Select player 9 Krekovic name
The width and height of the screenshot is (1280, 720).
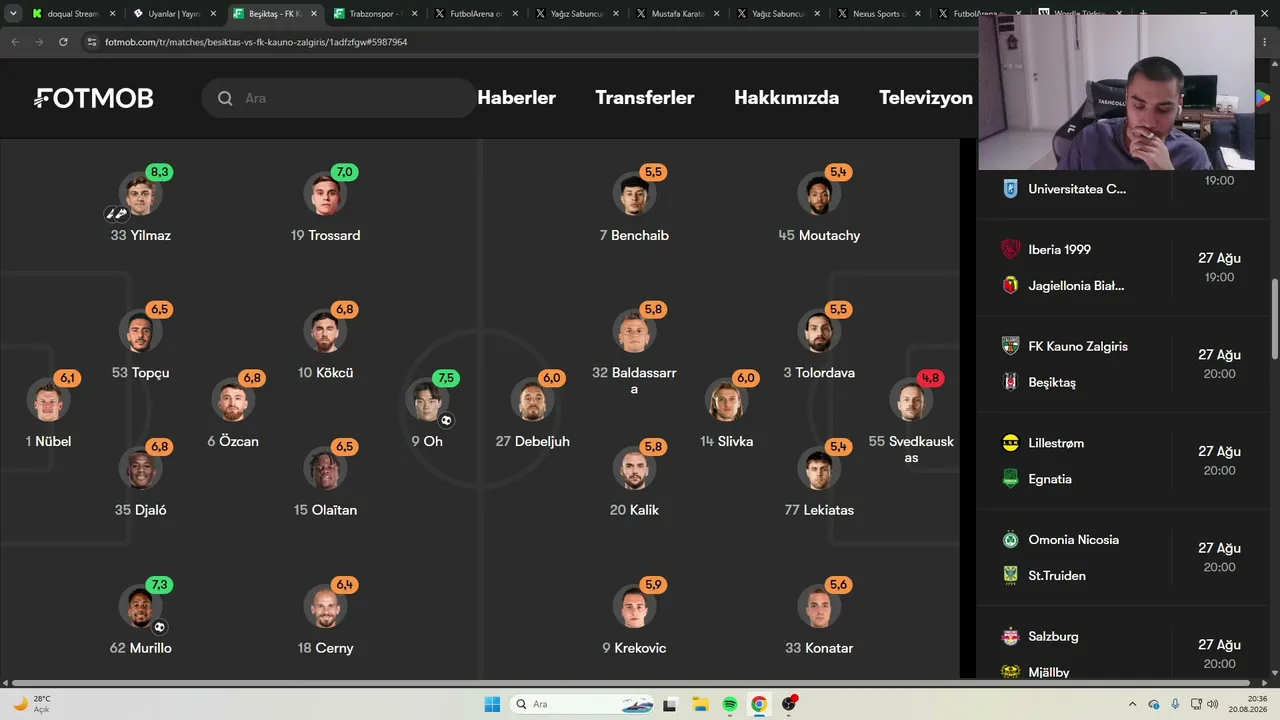(x=634, y=648)
